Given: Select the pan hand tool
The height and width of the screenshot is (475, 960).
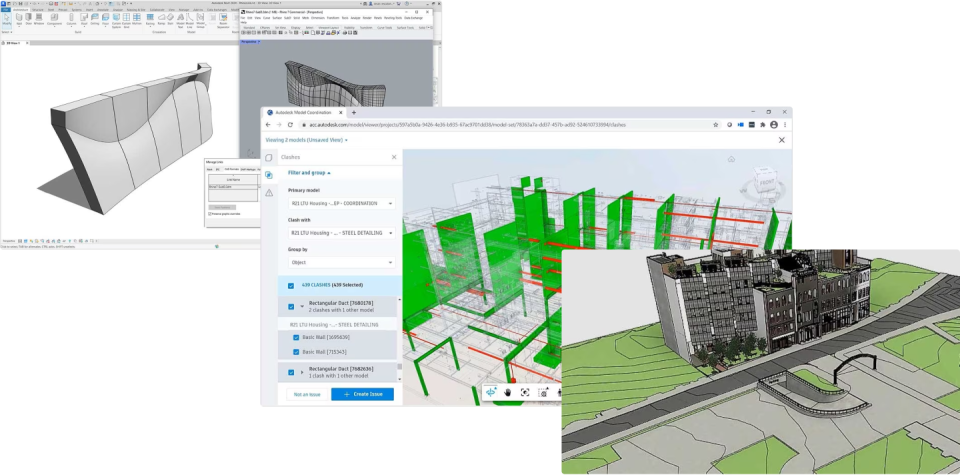Looking at the screenshot, I should point(508,393).
